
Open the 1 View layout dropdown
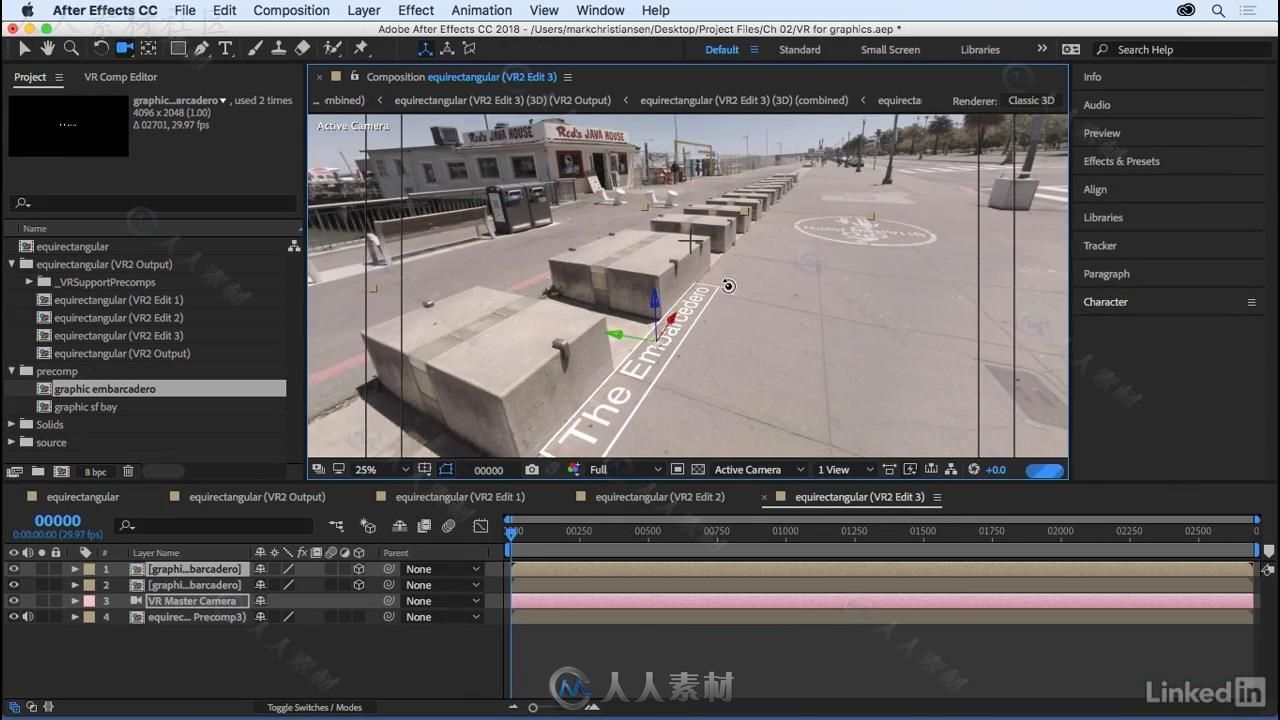pos(845,470)
